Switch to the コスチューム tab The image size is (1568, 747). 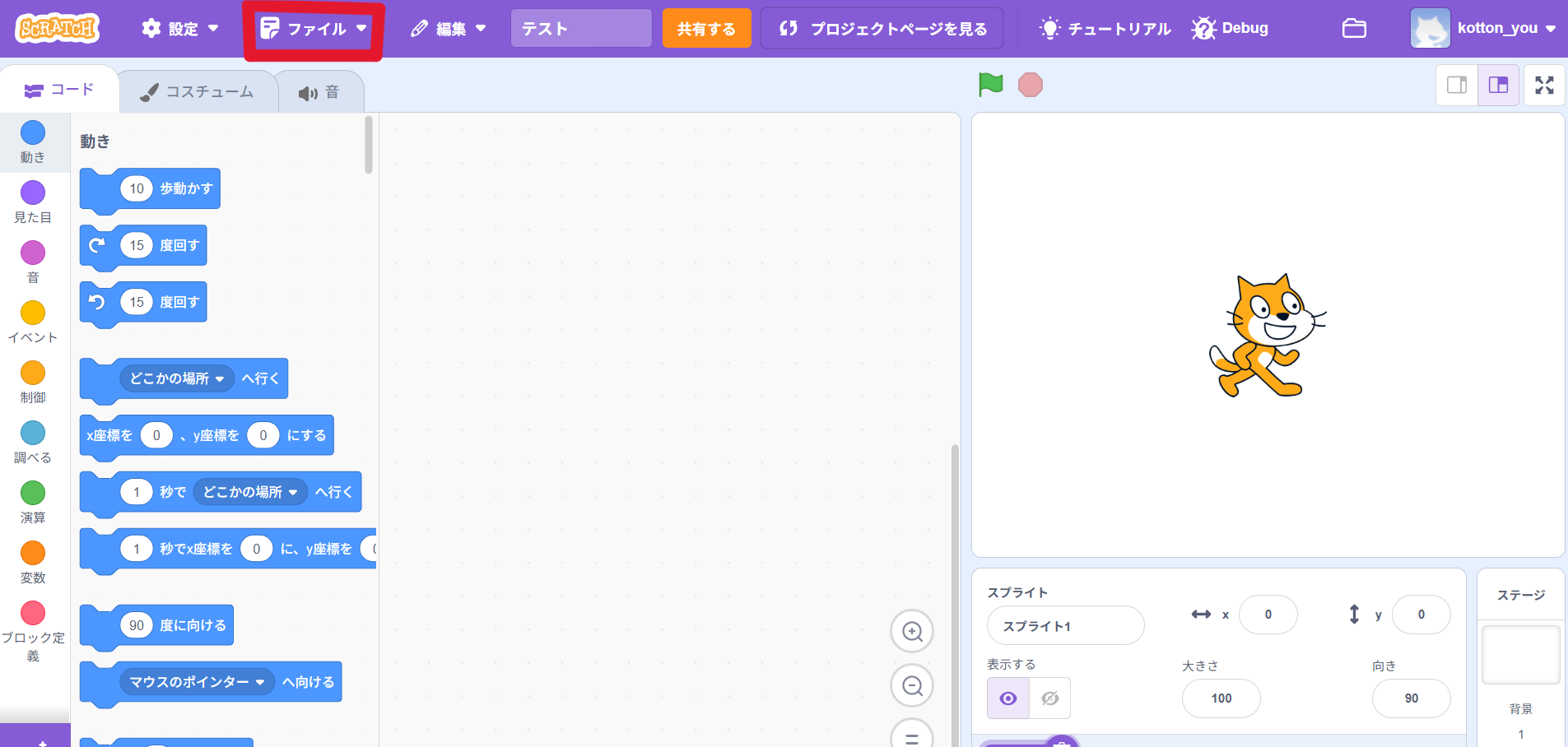point(198,92)
